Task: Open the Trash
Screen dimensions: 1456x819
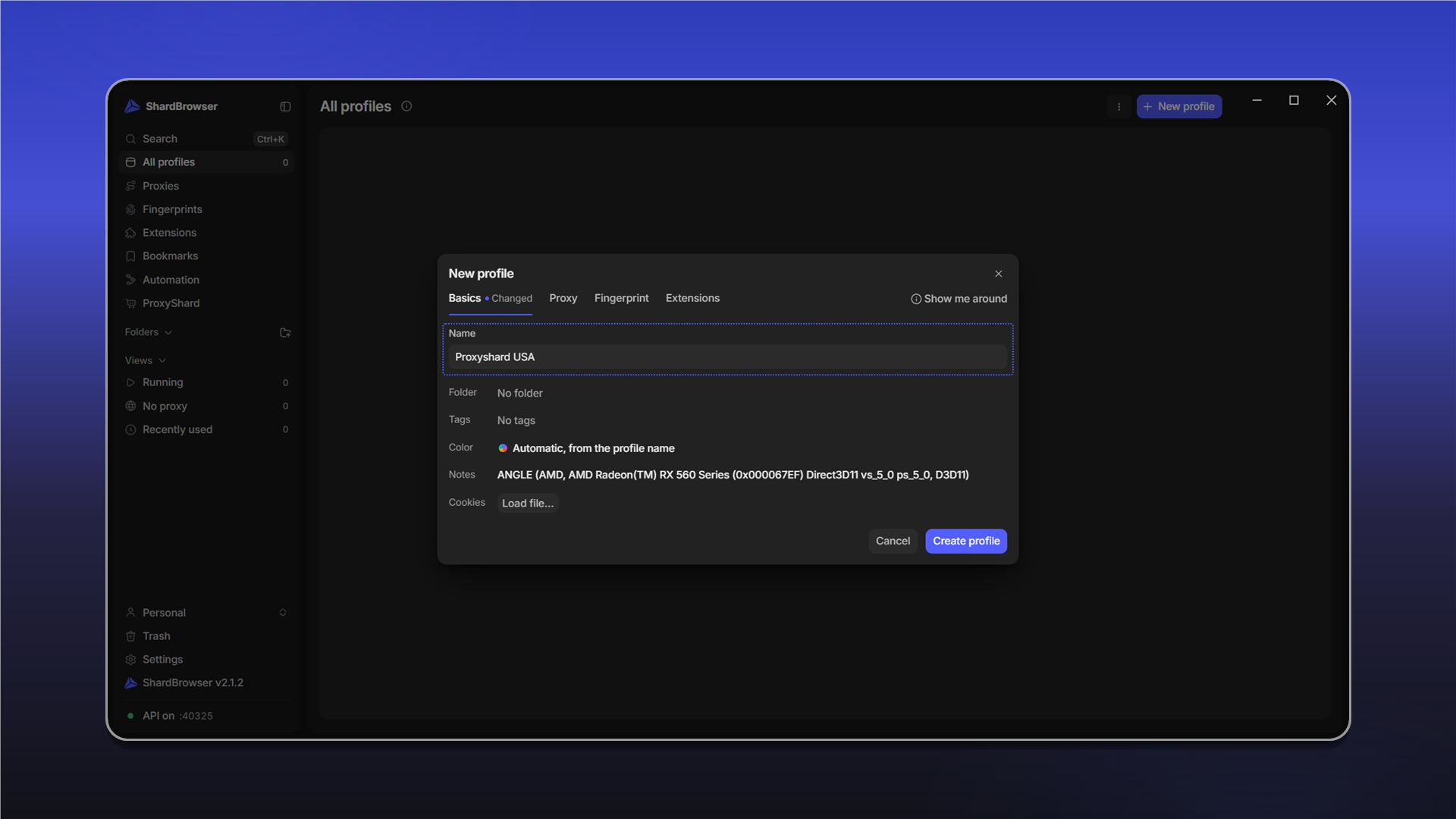Action: tap(206, 636)
